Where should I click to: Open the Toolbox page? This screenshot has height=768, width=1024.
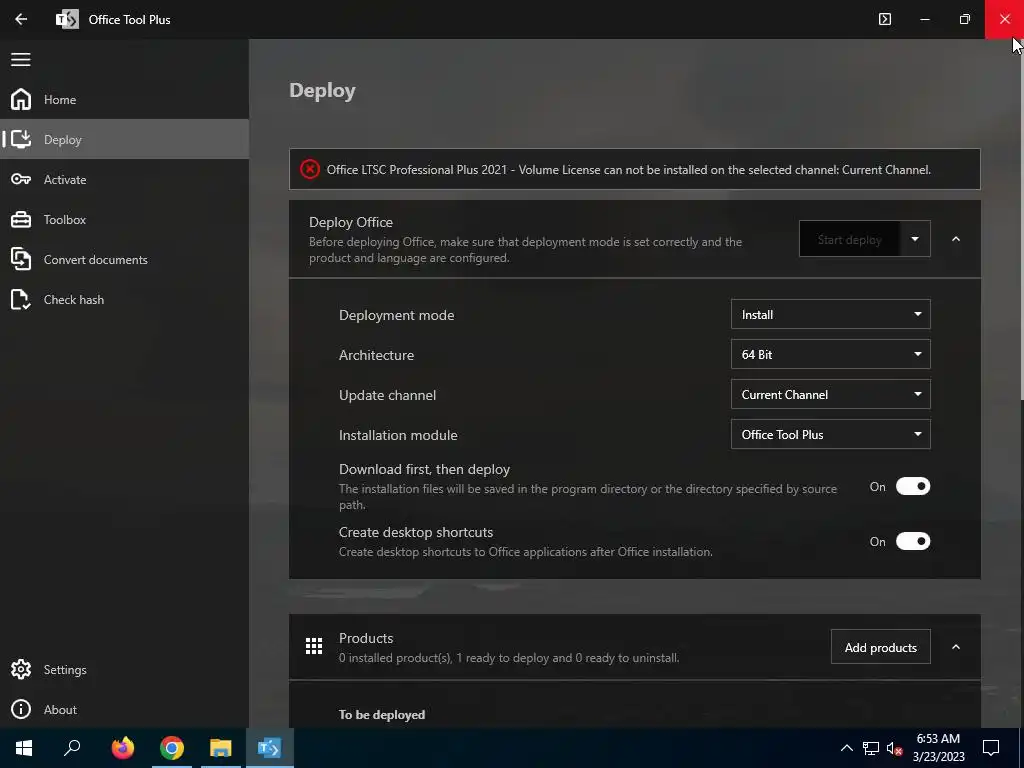124,219
